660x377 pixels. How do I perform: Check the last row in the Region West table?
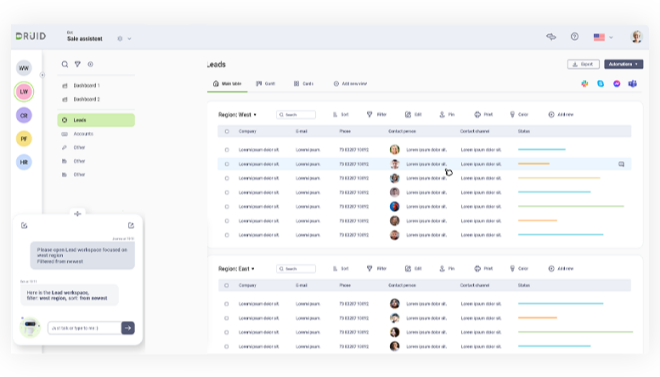tap(227, 235)
